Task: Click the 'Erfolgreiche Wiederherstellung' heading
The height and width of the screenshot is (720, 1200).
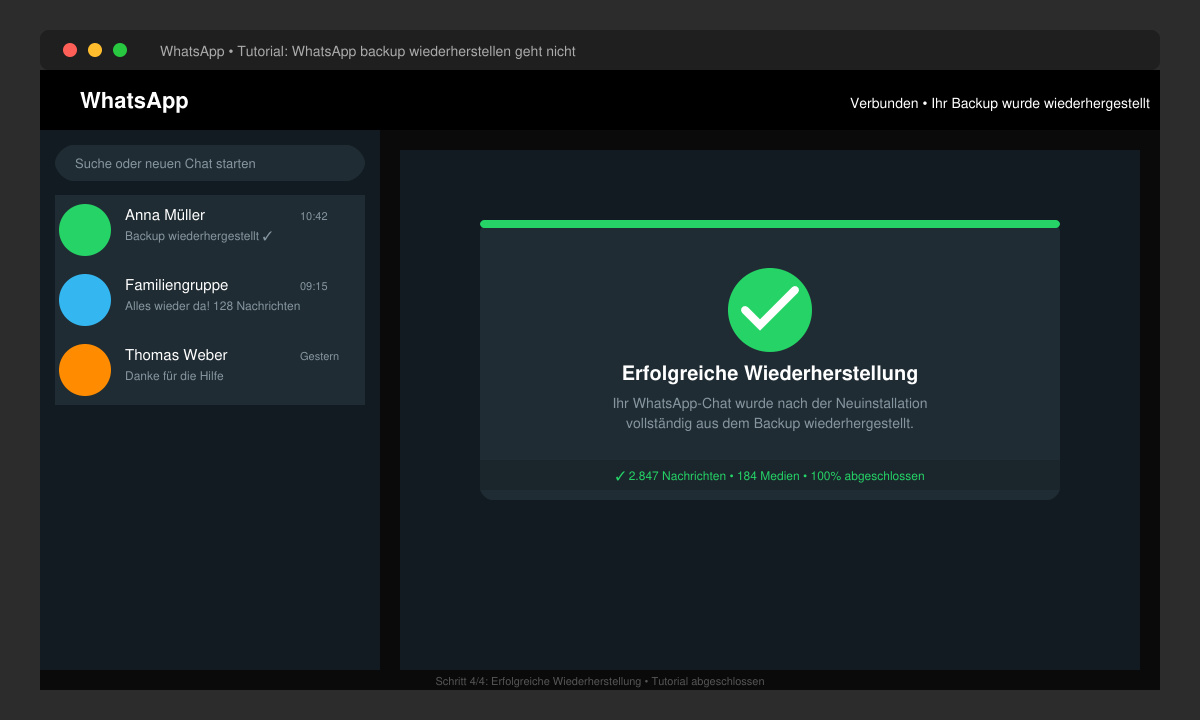Action: [x=770, y=374]
